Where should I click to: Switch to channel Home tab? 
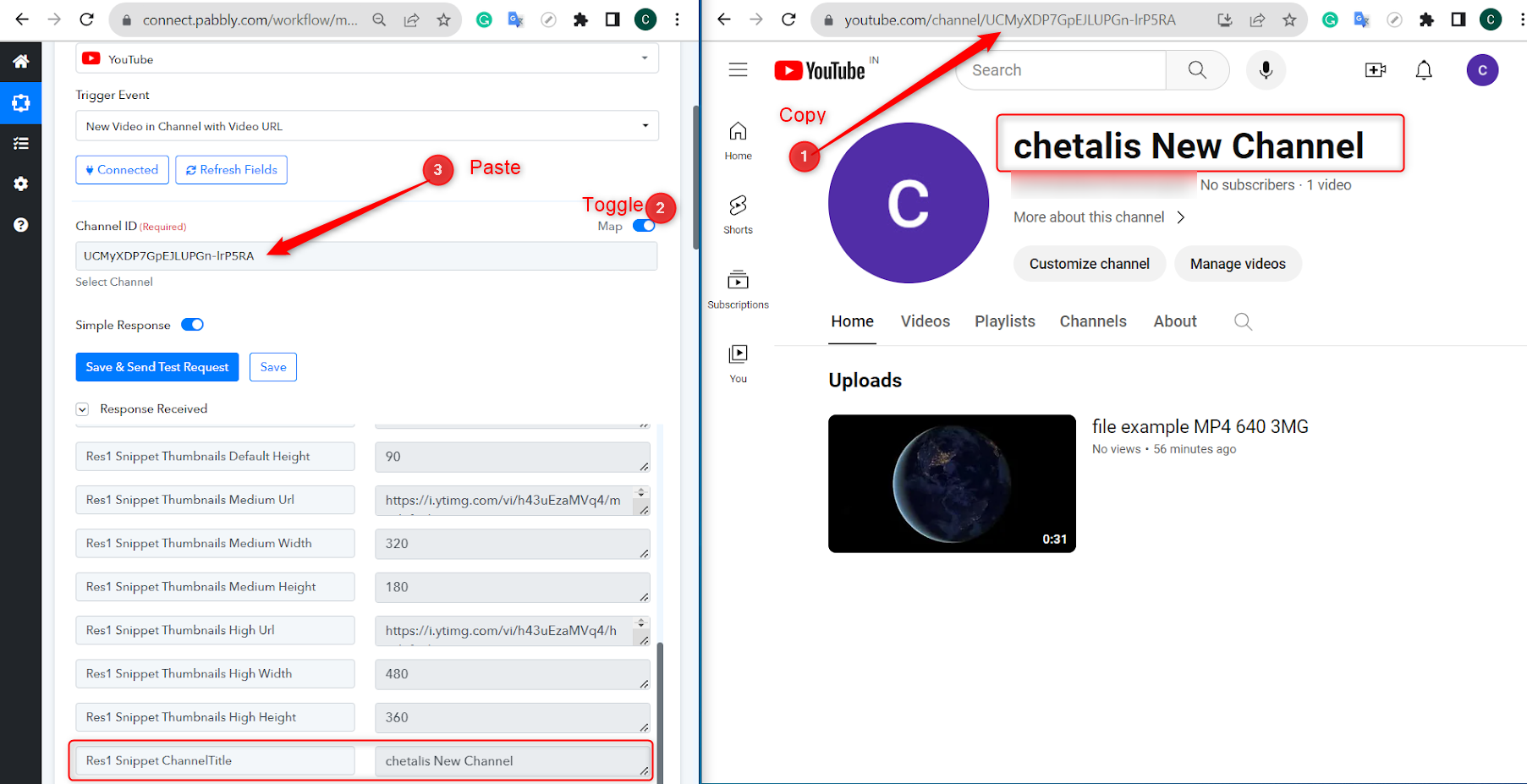[x=852, y=321]
